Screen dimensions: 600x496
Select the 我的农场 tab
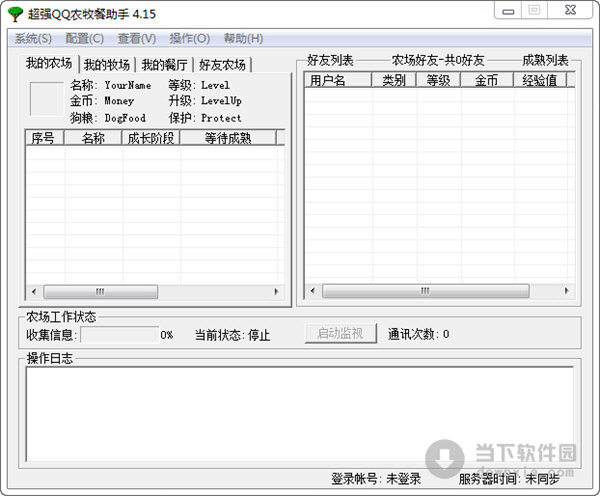tap(49, 64)
